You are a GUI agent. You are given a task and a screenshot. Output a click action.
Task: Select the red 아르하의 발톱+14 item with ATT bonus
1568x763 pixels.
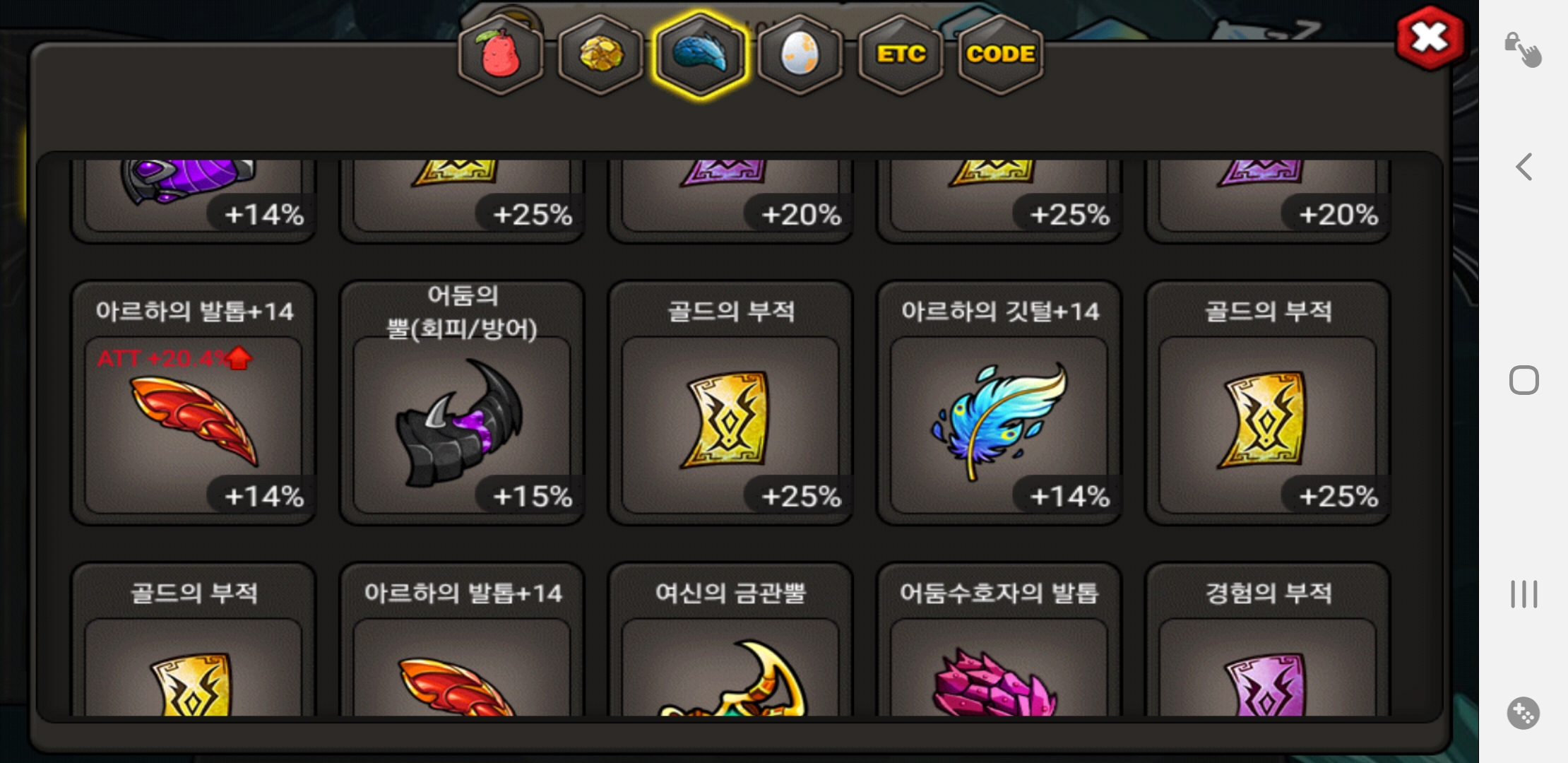(194, 403)
